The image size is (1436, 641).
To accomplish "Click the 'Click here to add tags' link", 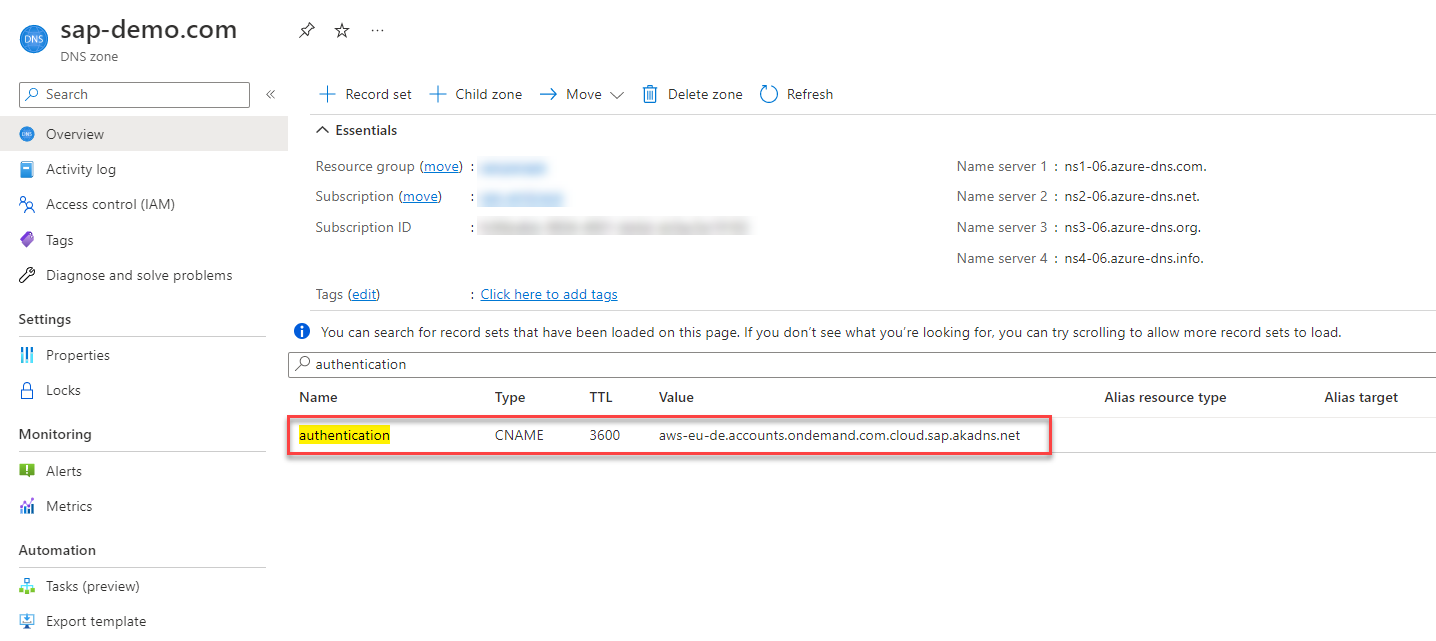I will 549,294.
